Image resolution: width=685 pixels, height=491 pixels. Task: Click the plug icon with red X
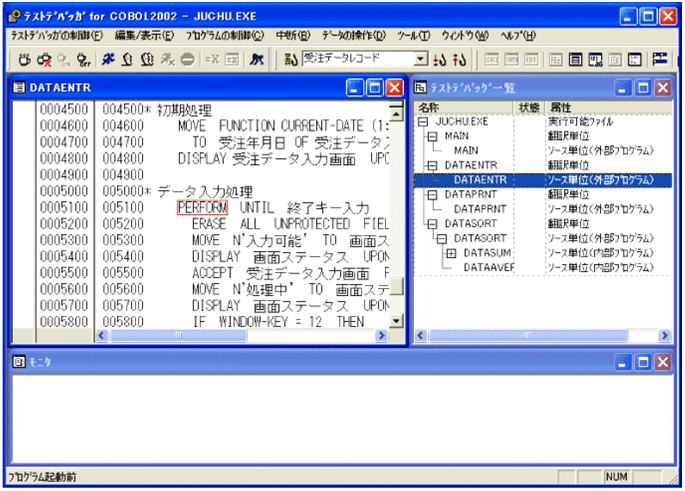pyautogui.click(x=44, y=59)
